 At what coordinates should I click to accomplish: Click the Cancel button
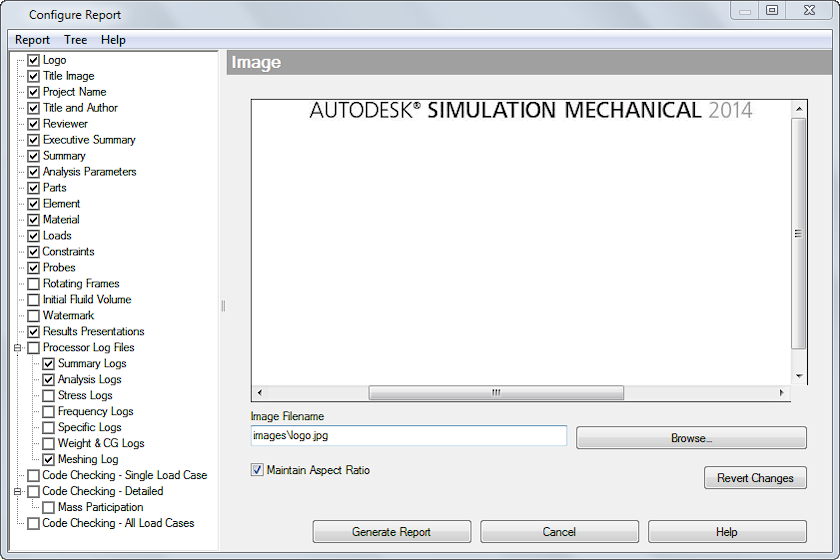point(559,532)
